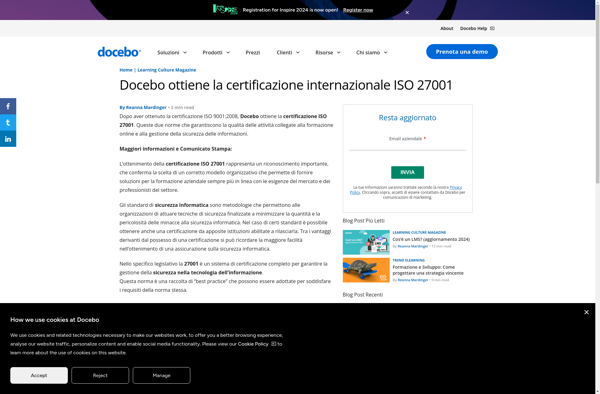Viewport: 600px width, 394px height.
Task: Expand the Chi siamo menu
Action: tap(372, 52)
